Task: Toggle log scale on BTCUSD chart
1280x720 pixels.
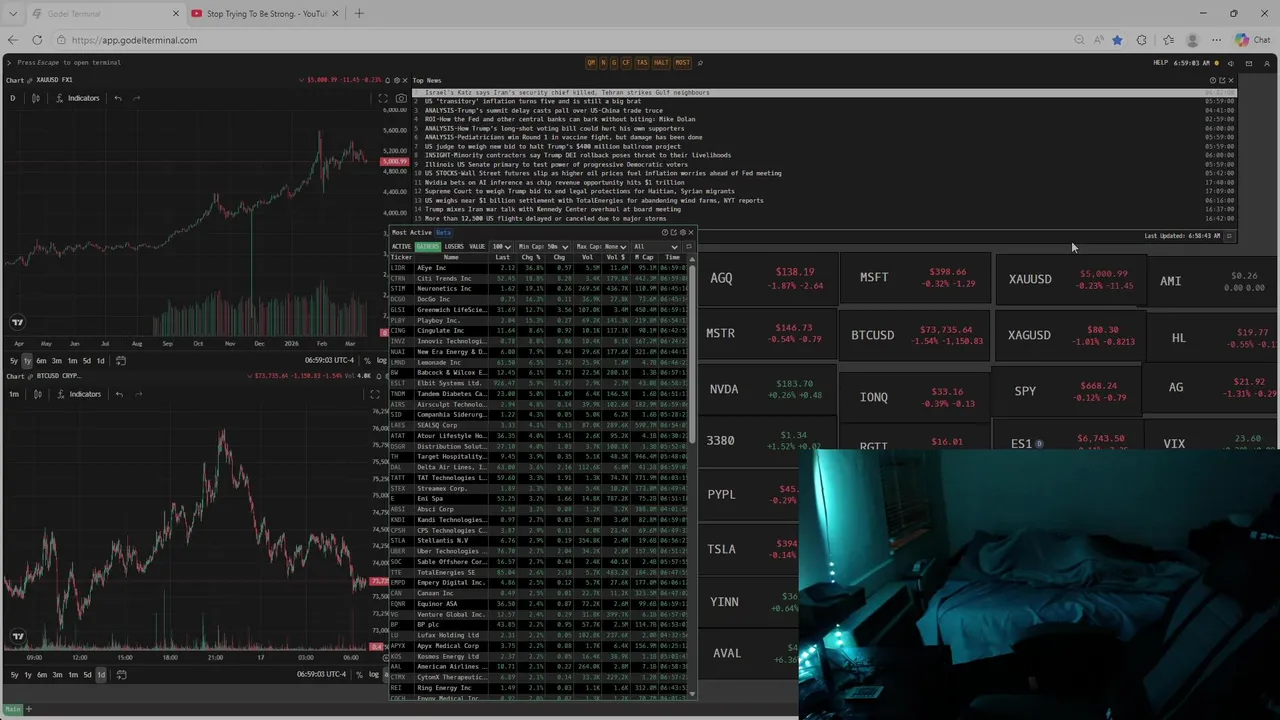Action: (373, 675)
